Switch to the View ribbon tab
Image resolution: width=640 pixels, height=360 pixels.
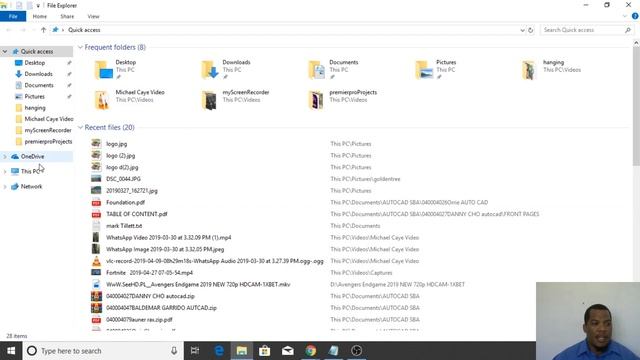(93, 16)
